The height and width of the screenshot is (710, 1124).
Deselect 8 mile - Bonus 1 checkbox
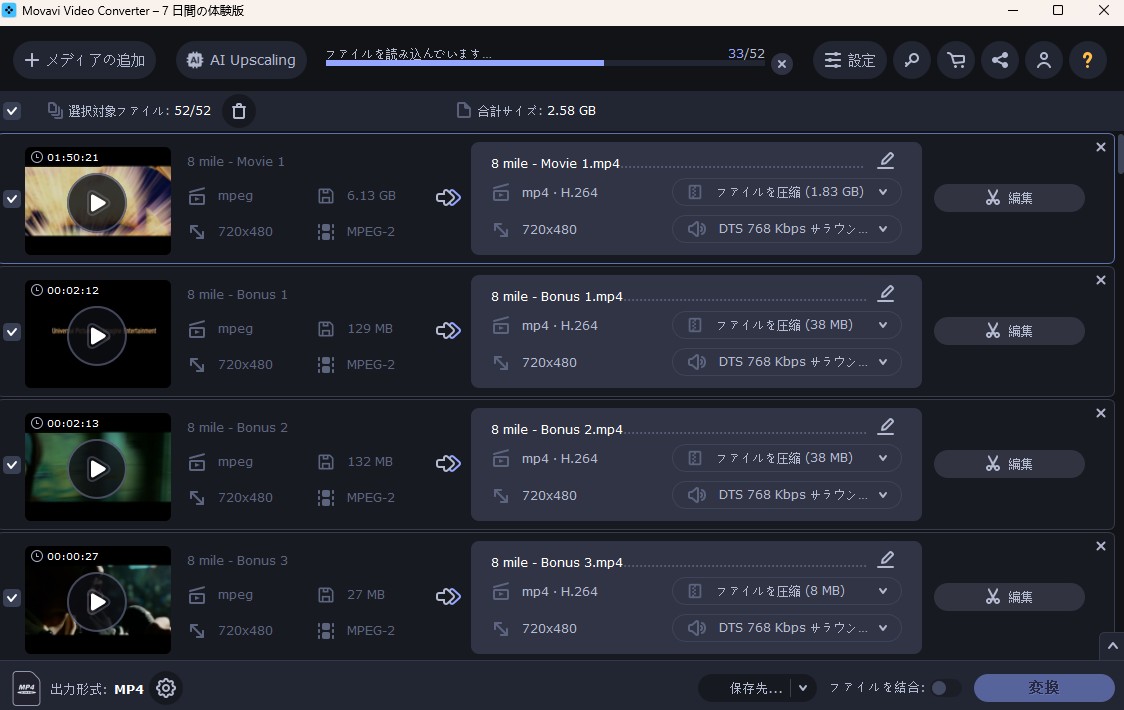12,332
